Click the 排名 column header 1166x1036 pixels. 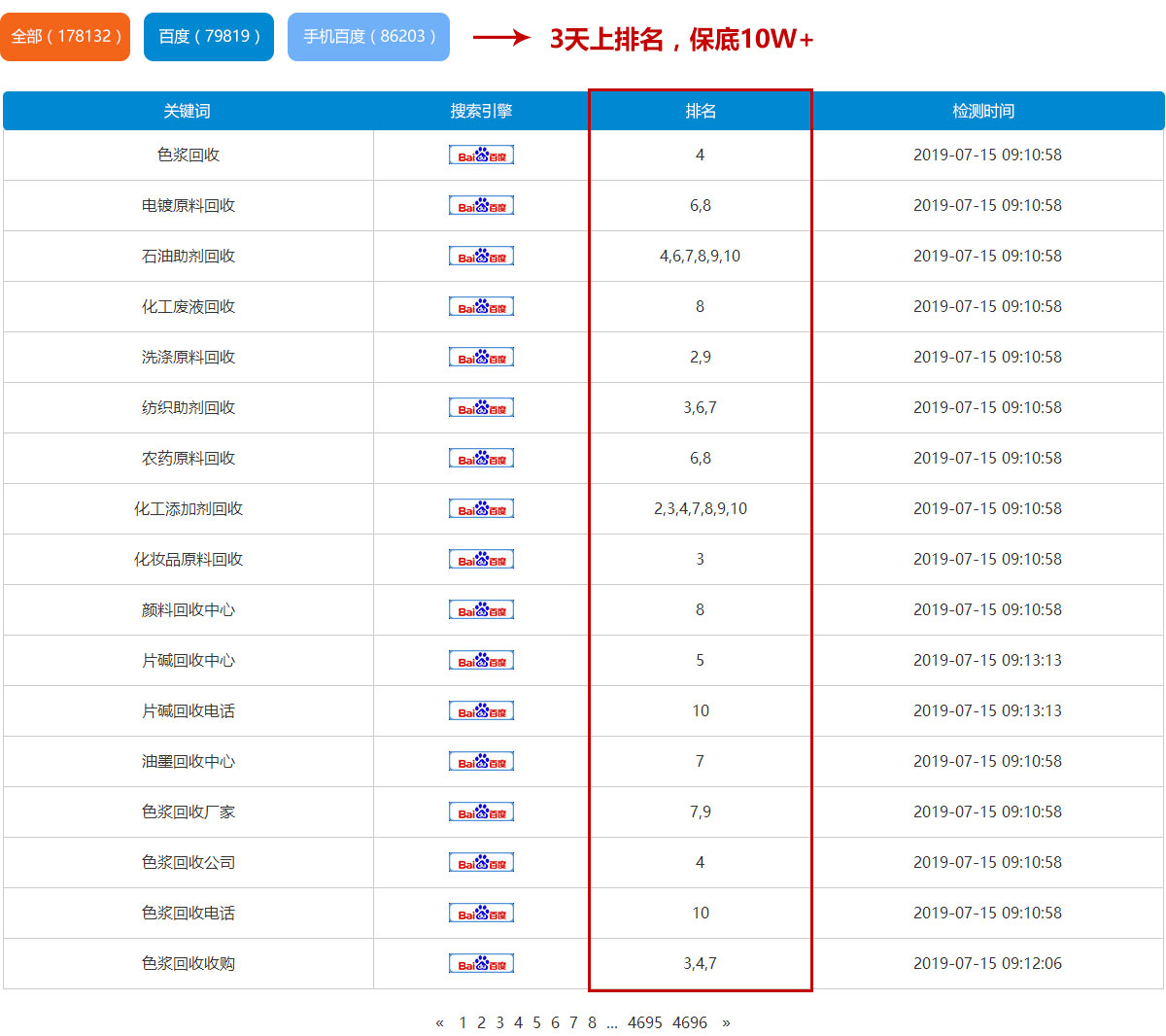coord(701,111)
